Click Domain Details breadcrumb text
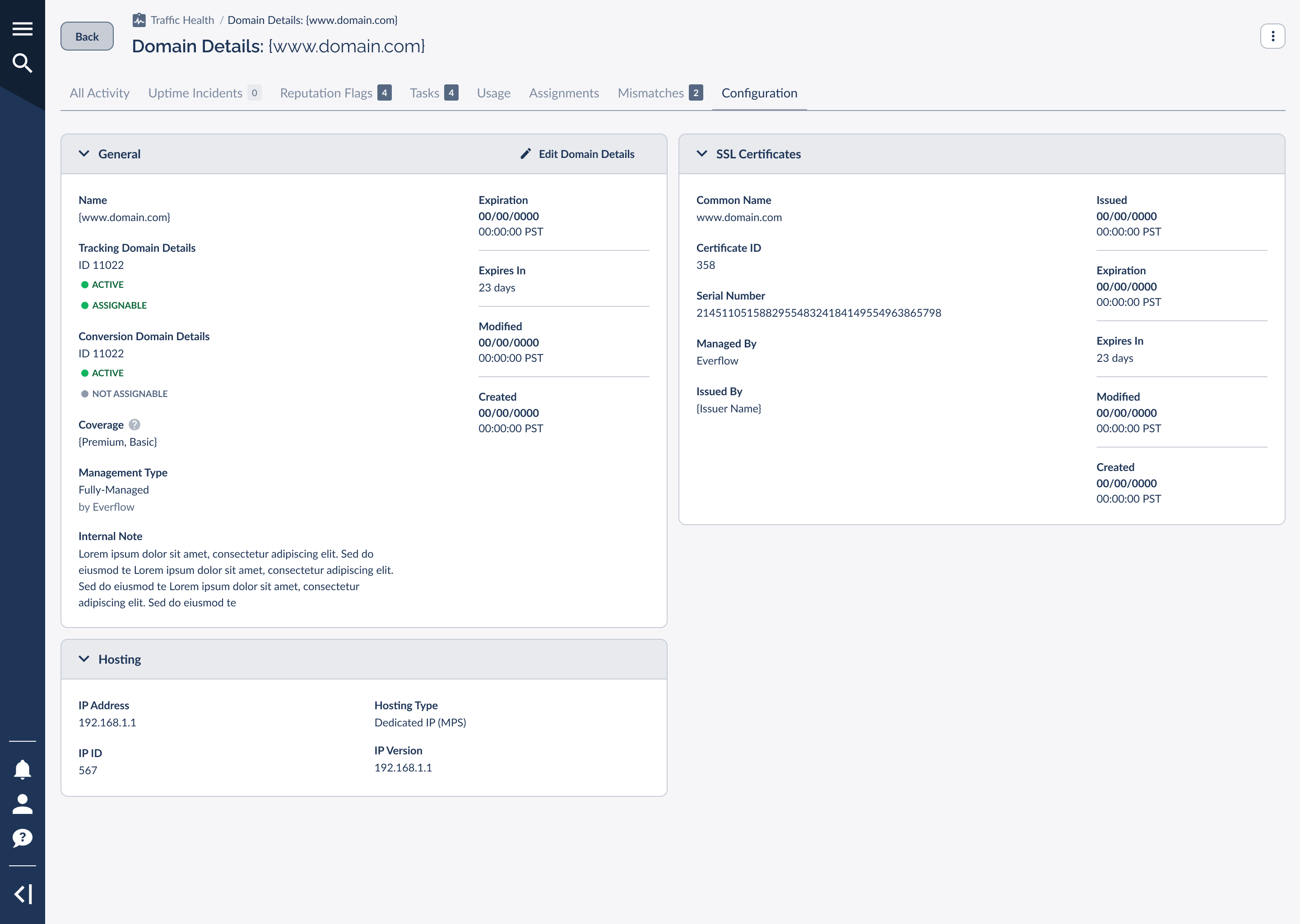This screenshot has width=1300, height=924. pos(312,20)
